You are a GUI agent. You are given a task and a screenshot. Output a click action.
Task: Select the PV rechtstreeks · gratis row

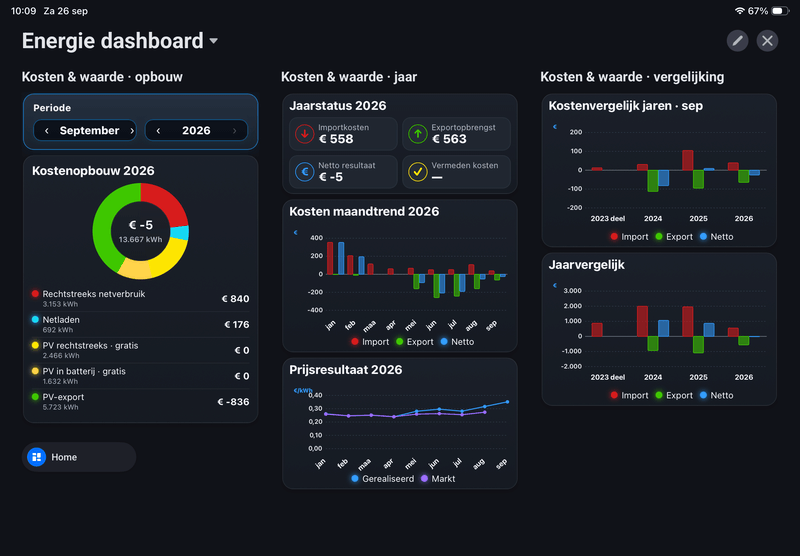click(x=140, y=350)
